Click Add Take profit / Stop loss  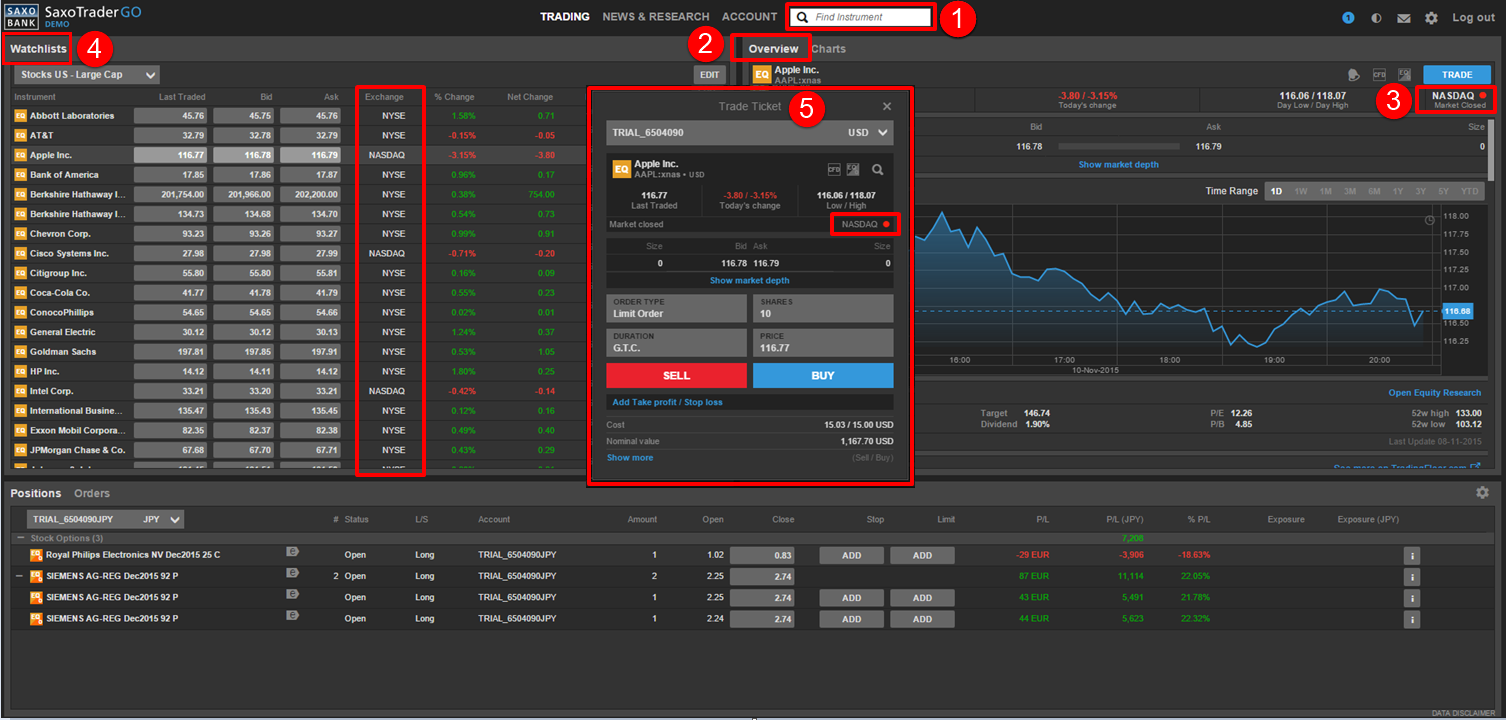(x=668, y=402)
